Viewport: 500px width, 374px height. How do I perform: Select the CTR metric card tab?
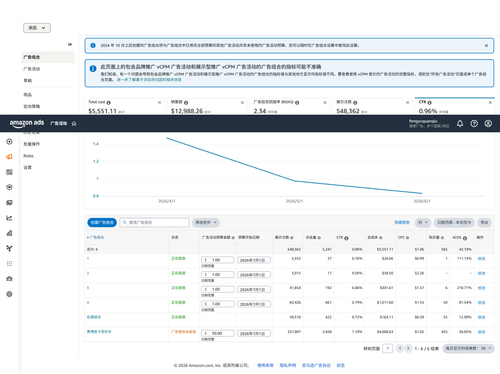pos(455,106)
